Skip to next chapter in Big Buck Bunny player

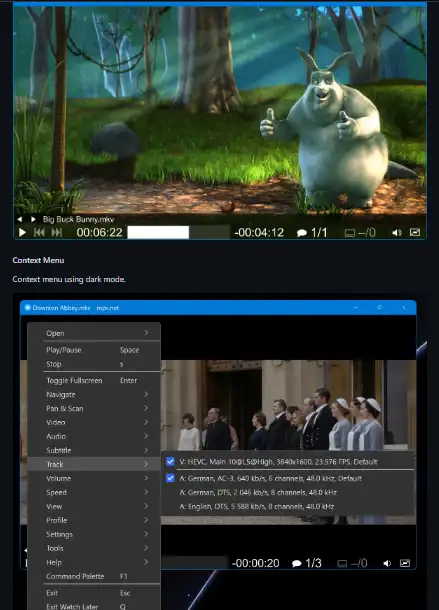click(56, 233)
